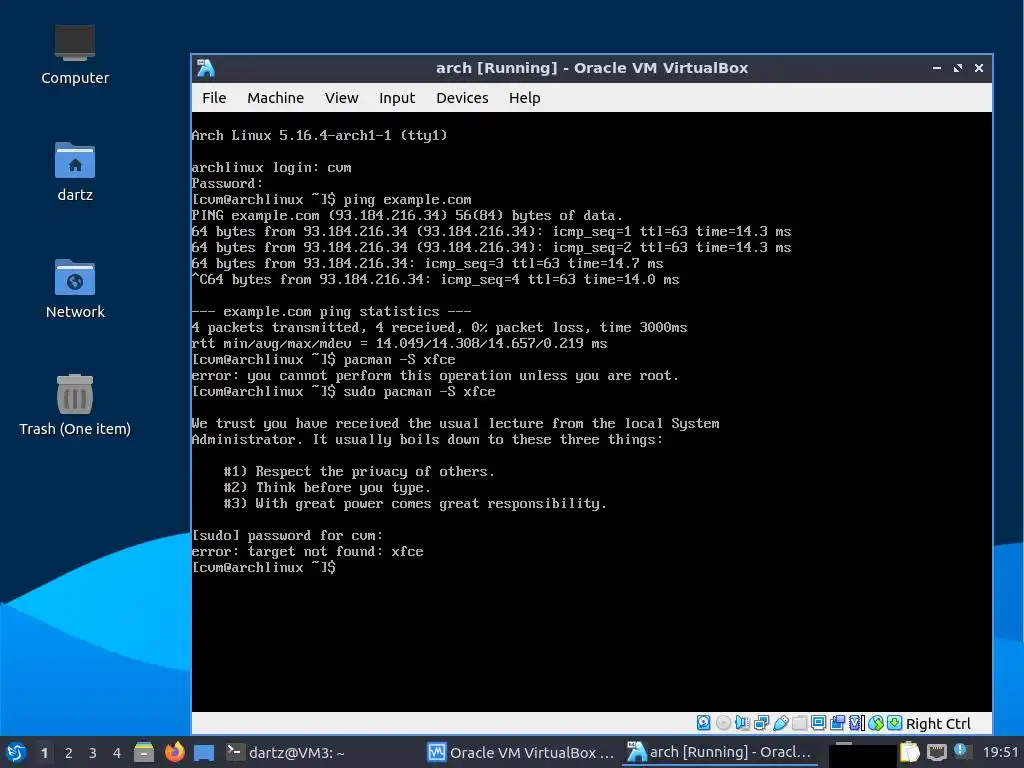Open the USB devices status icon
This screenshot has width=1024, height=768.
780,723
